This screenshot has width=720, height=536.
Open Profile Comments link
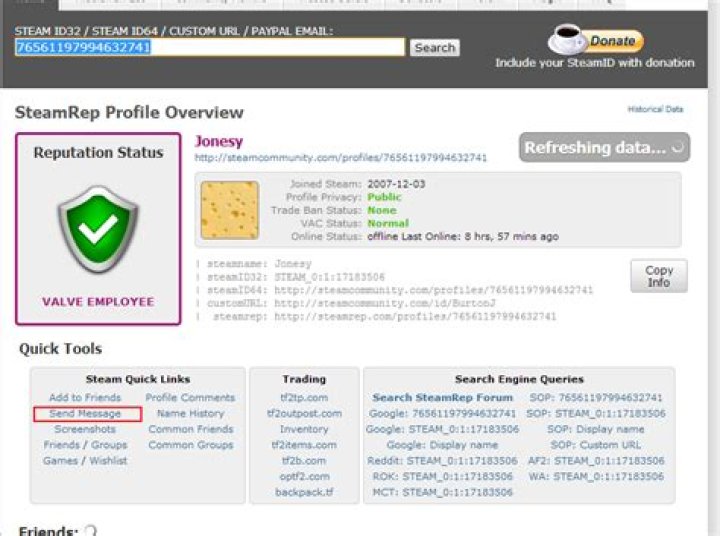[x=190, y=398]
